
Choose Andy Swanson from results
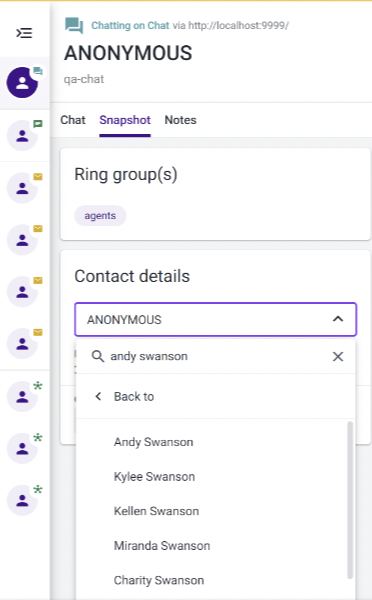(153, 442)
